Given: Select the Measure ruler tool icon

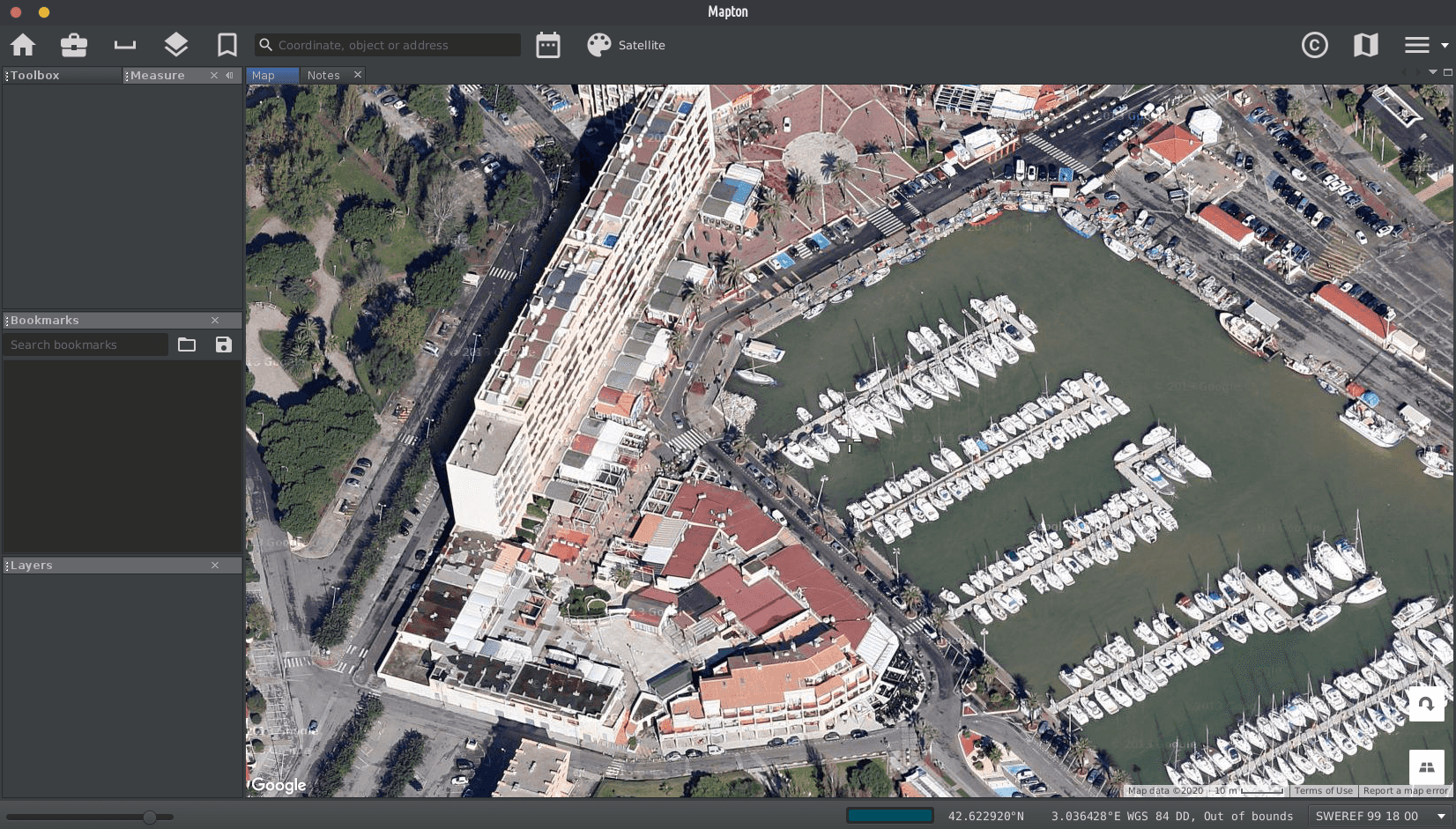Looking at the screenshot, I should click(x=125, y=45).
